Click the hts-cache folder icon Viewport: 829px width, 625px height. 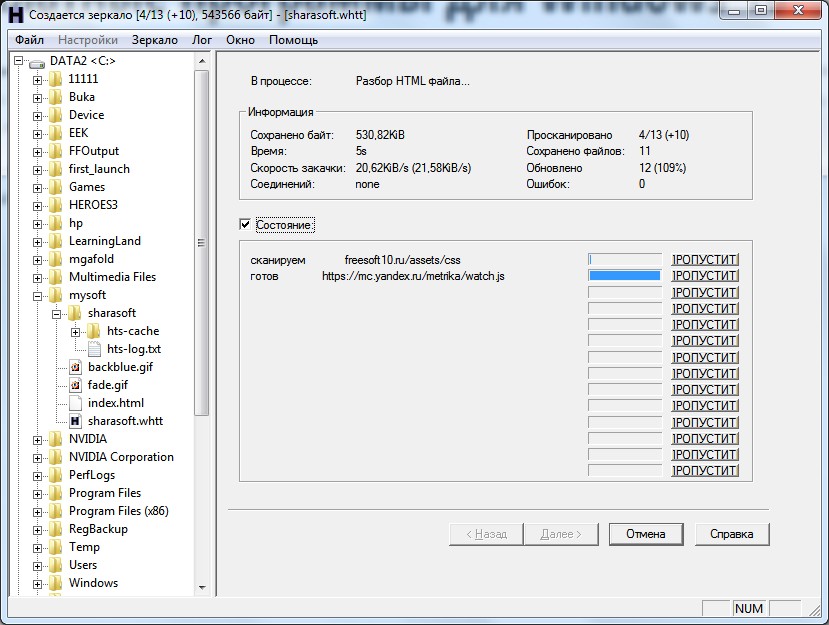[x=94, y=331]
